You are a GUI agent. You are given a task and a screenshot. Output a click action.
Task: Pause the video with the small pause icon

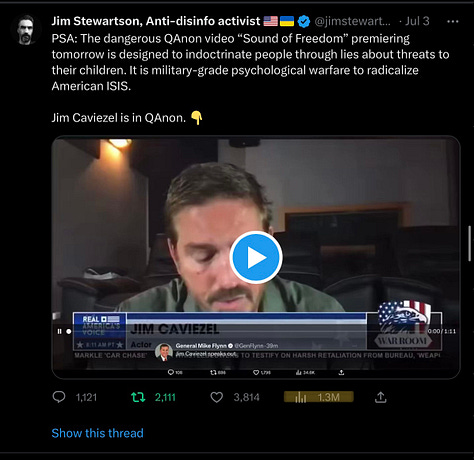coord(59,331)
